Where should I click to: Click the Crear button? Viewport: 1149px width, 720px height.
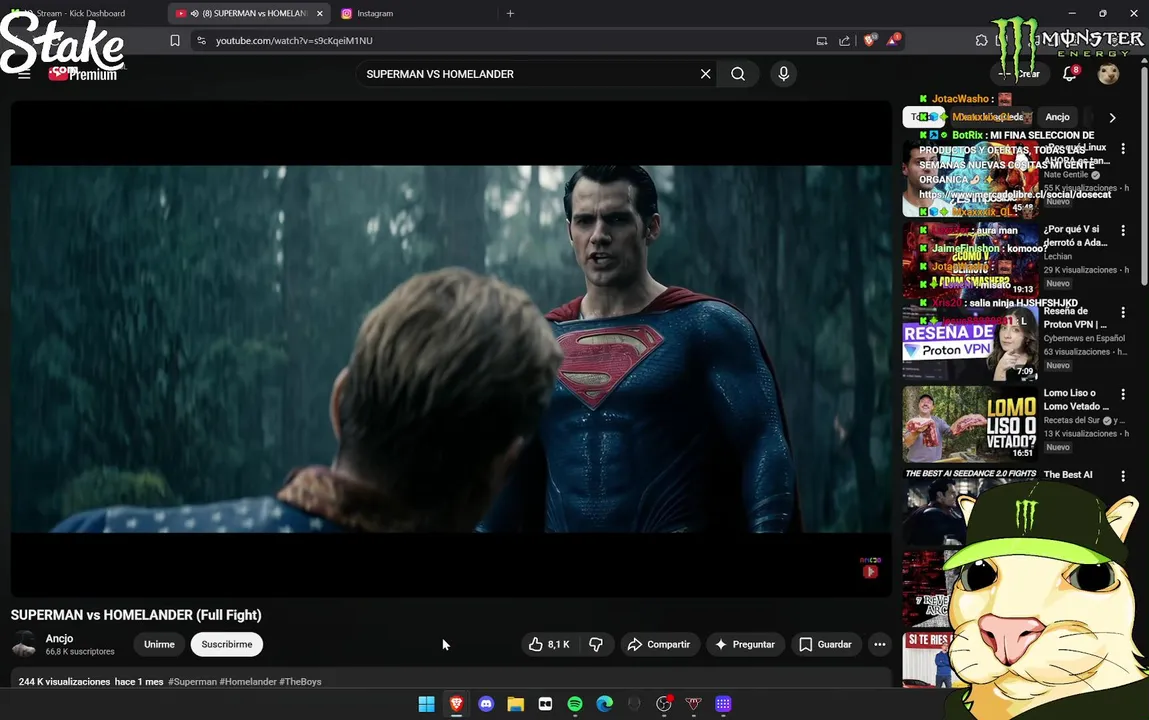[x=1019, y=74]
